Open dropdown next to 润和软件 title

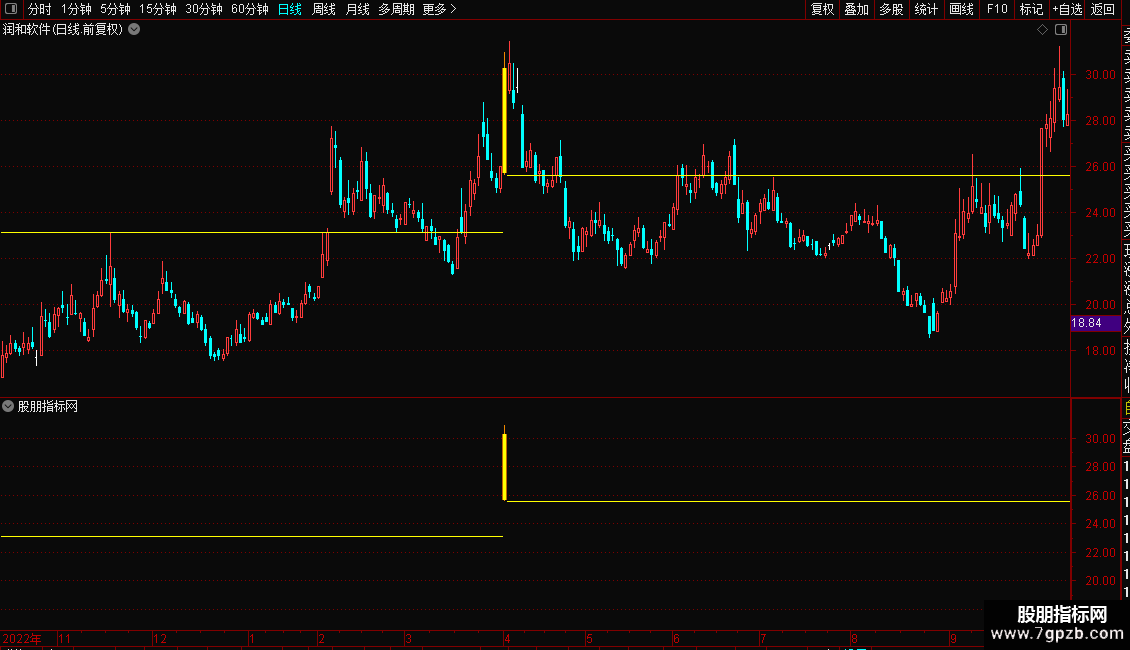click(x=134, y=30)
